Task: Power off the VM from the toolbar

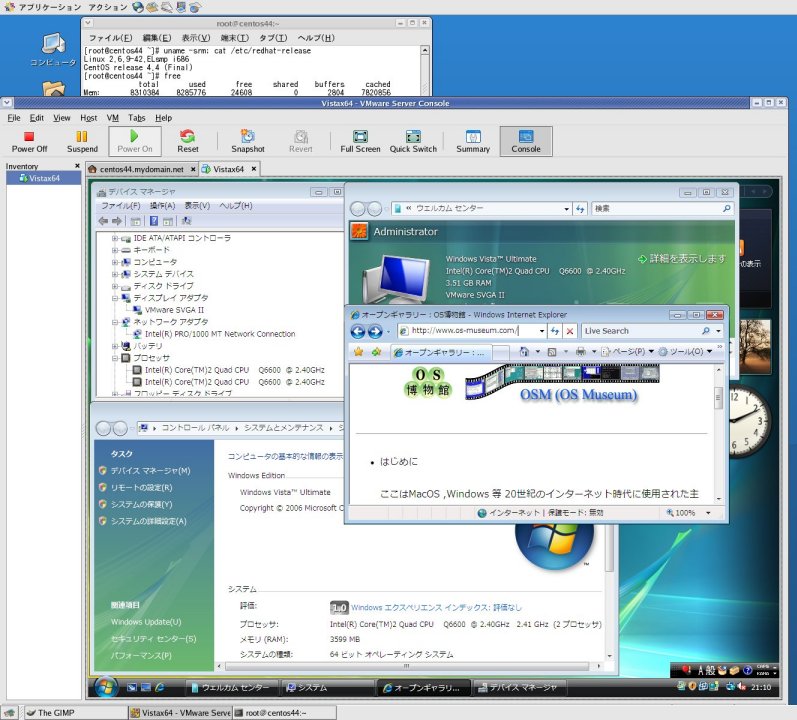Action: click(x=29, y=141)
